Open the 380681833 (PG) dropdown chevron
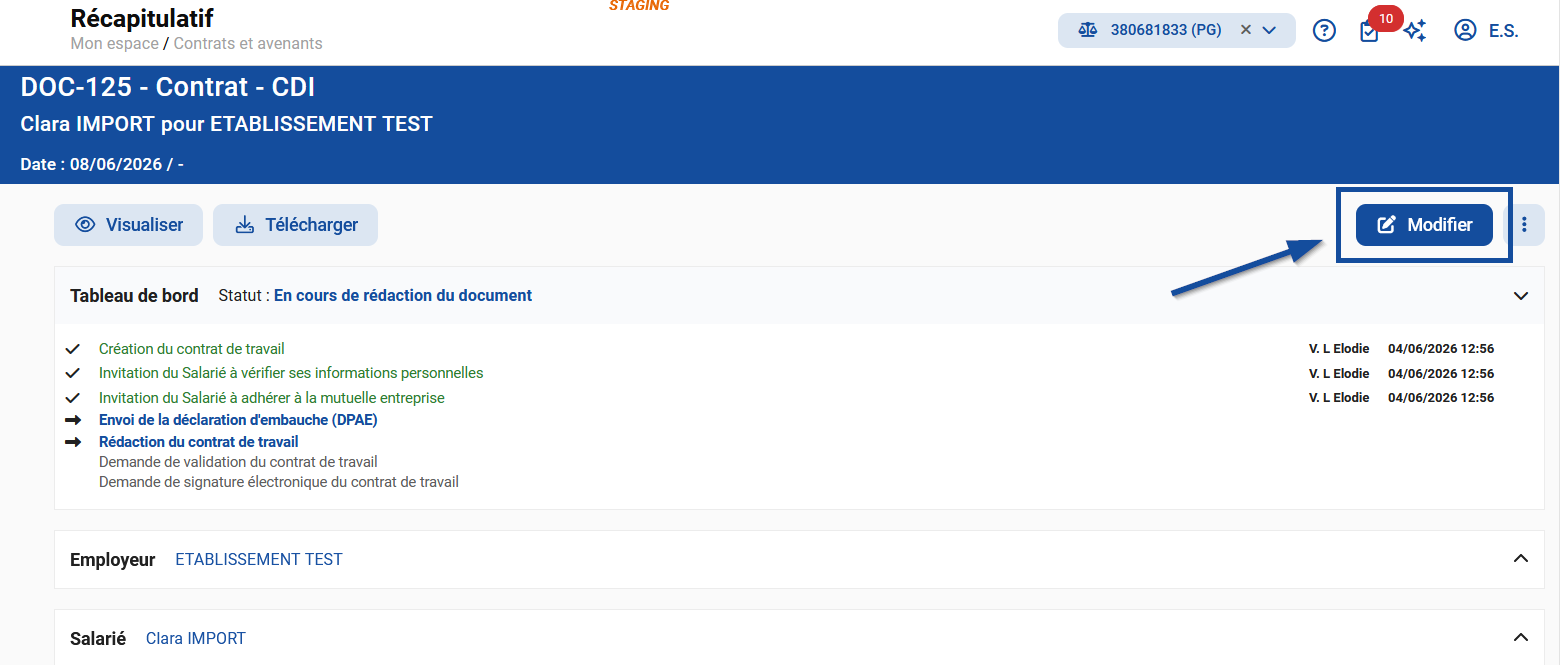Screen dimensions: 1560x665 (x=1269, y=30)
